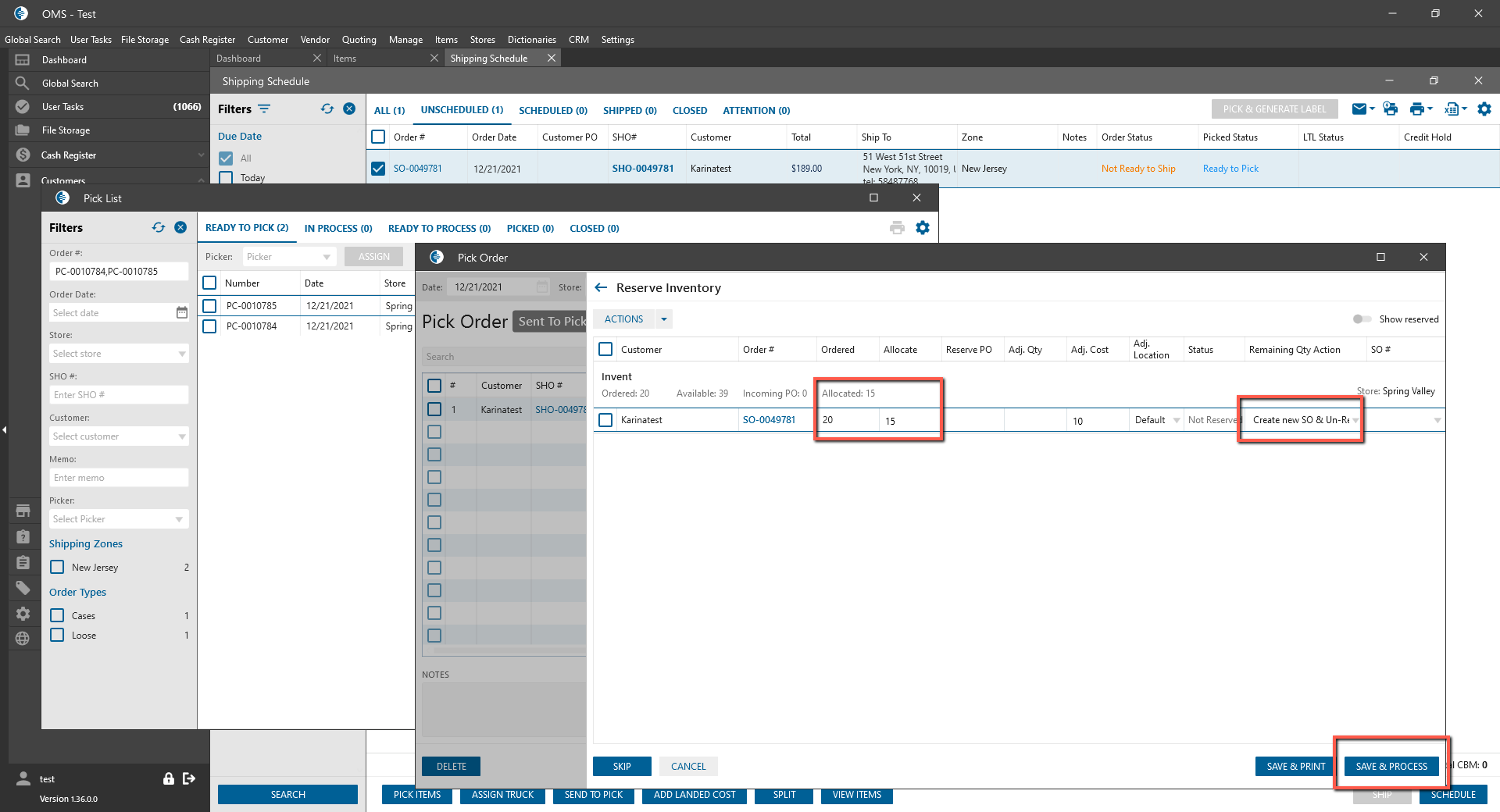Tick the Cases order type filter

pos(57,615)
